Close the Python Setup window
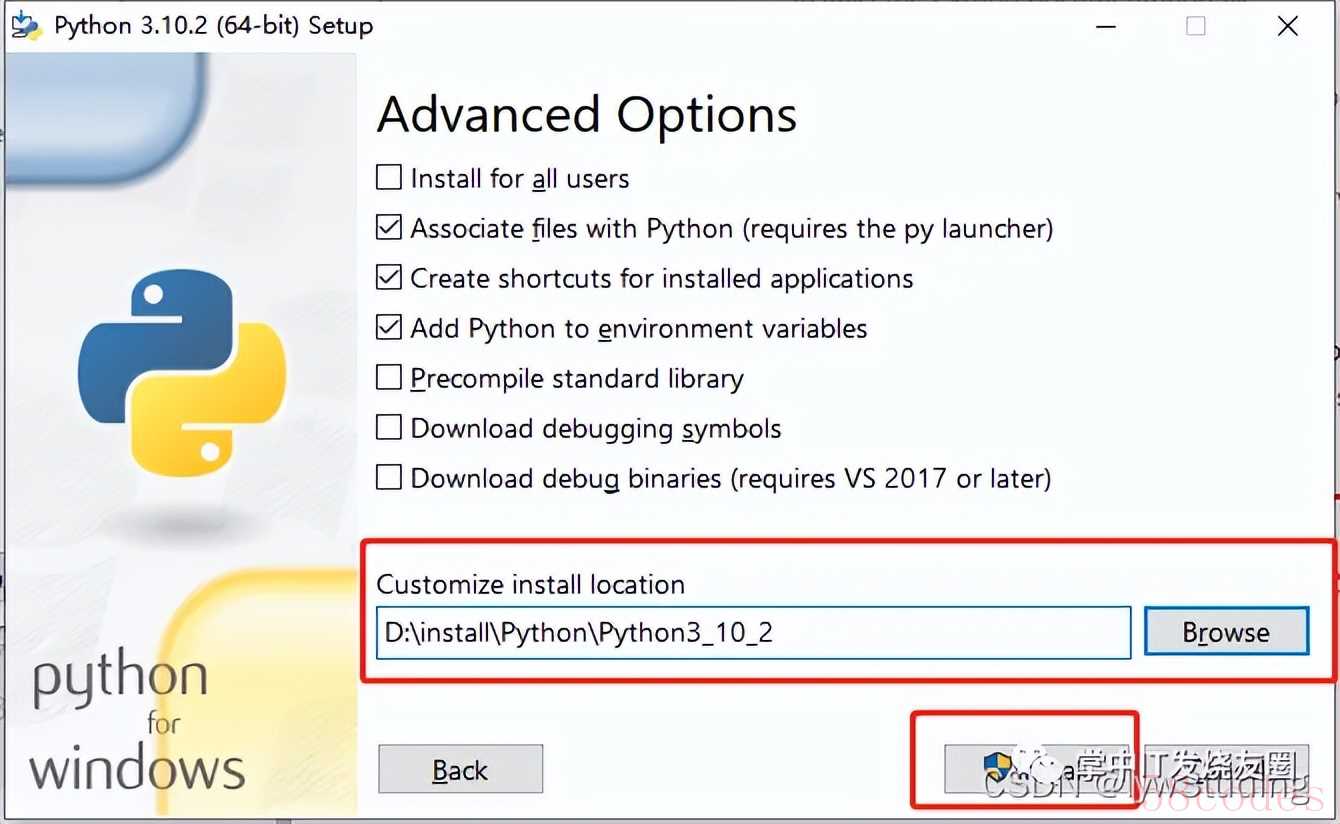The width and height of the screenshot is (1340, 824). click(x=1288, y=26)
